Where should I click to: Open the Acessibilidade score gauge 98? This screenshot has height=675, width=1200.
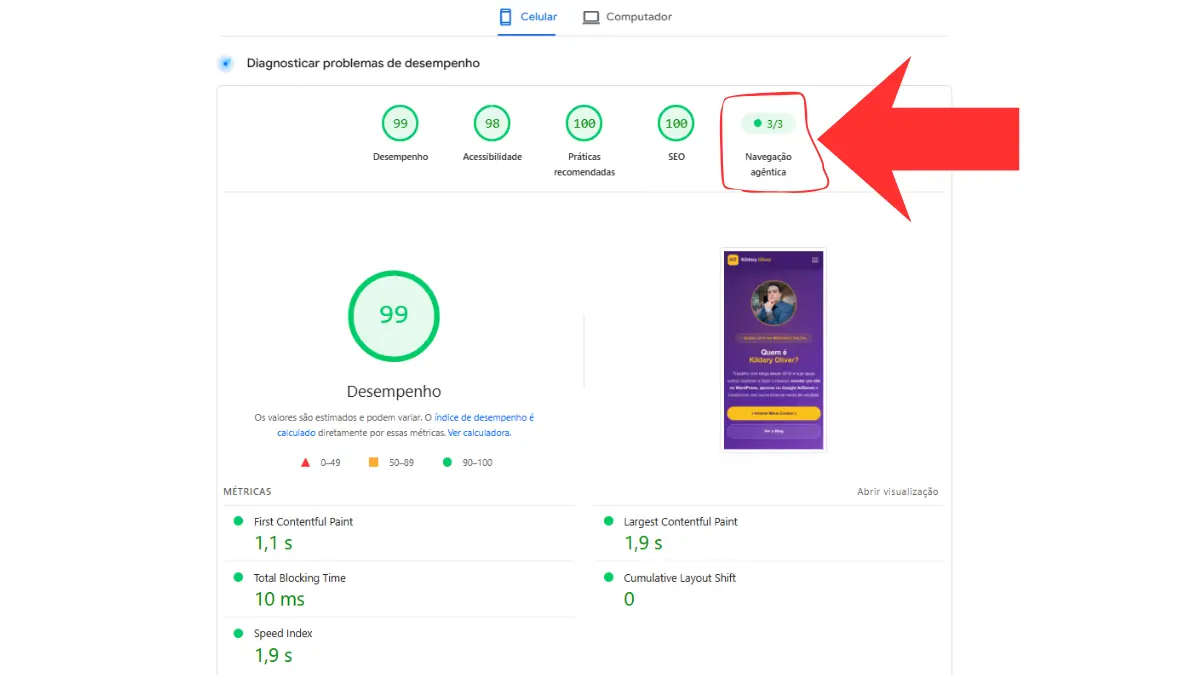[x=492, y=123]
